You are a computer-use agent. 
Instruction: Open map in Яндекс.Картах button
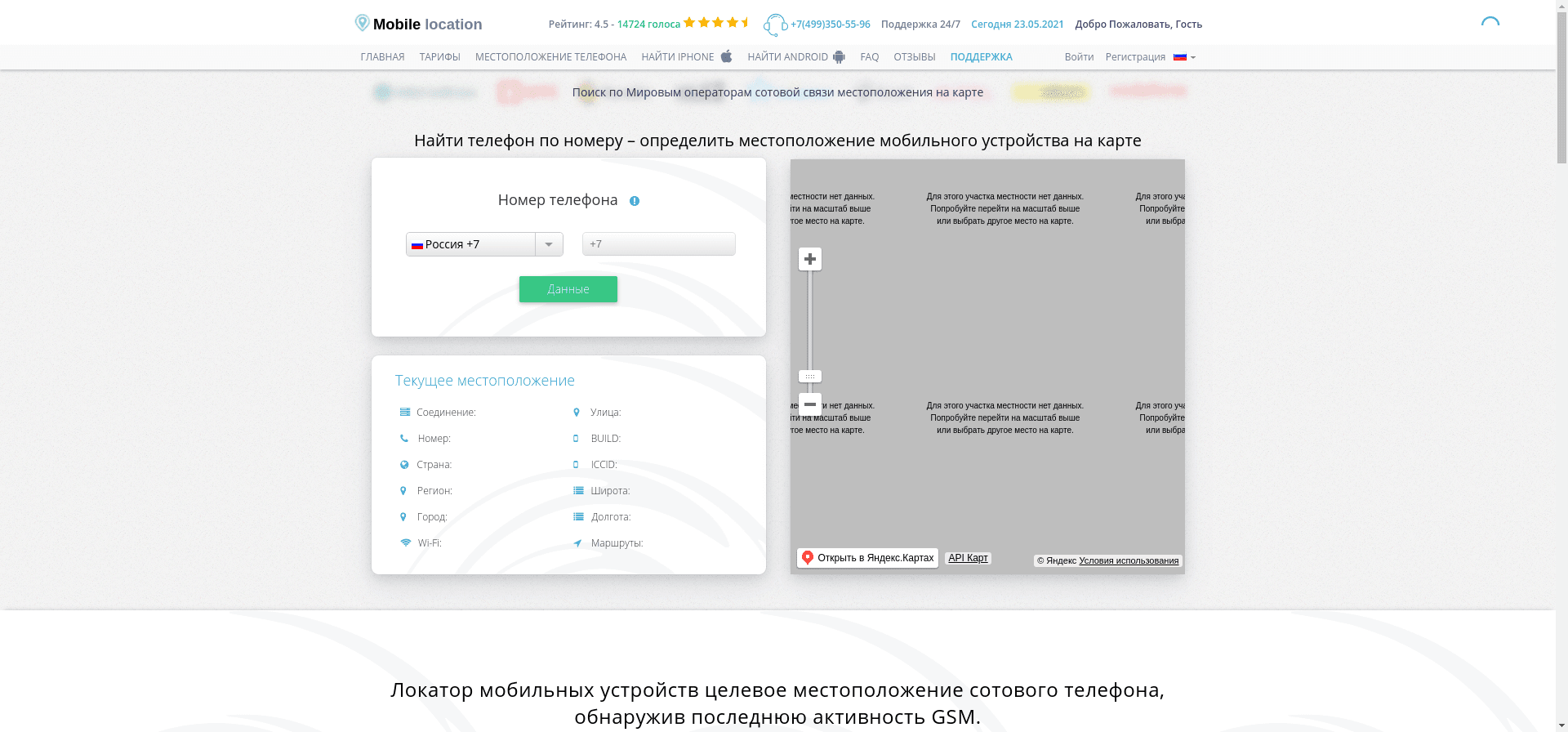867,558
